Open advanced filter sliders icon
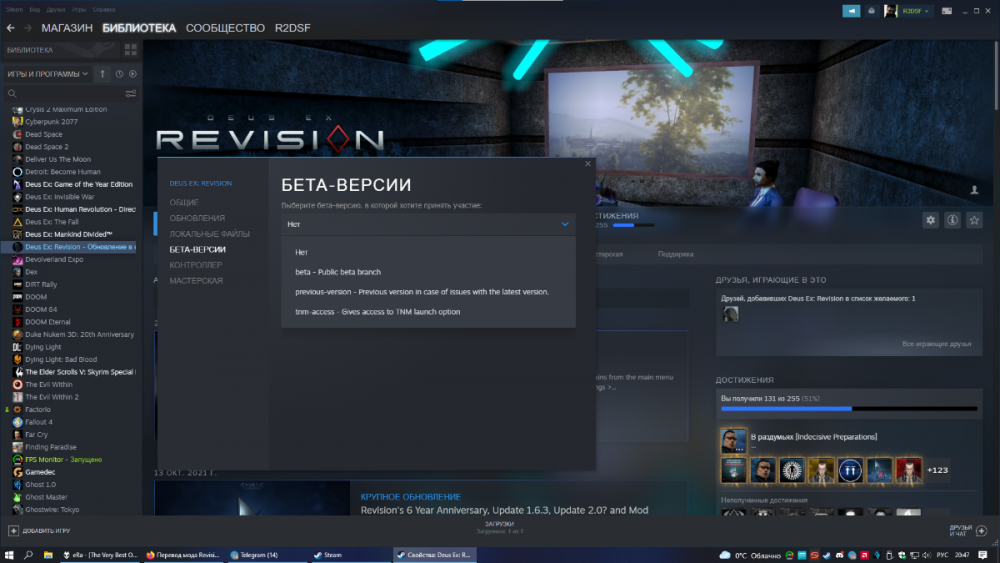The height and width of the screenshot is (563, 1000). (x=130, y=93)
